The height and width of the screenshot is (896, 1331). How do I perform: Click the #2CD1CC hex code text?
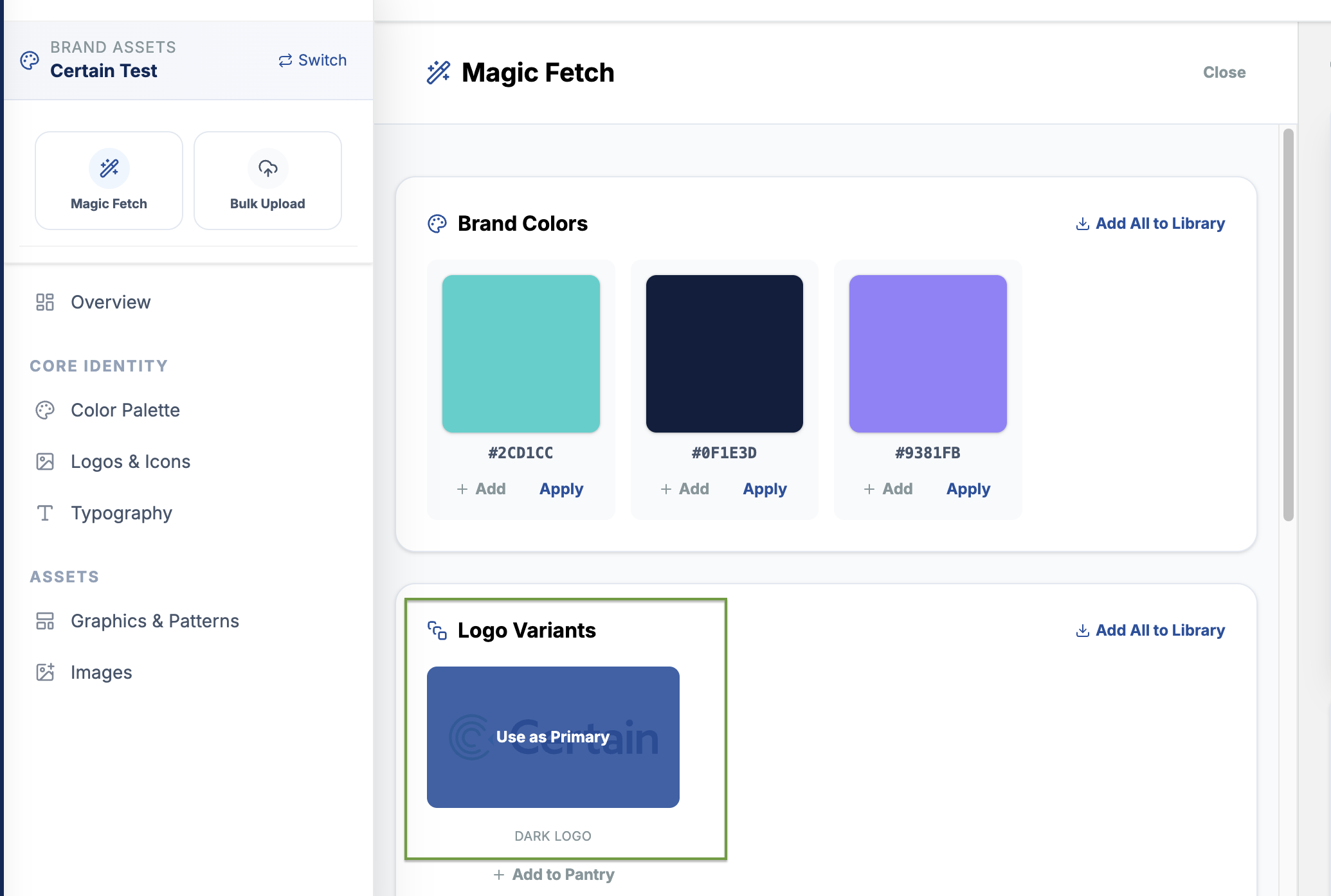(521, 453)
